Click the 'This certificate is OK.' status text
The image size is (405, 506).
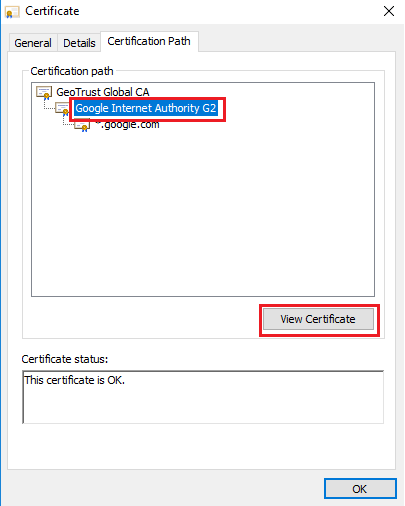pos(75,380)
